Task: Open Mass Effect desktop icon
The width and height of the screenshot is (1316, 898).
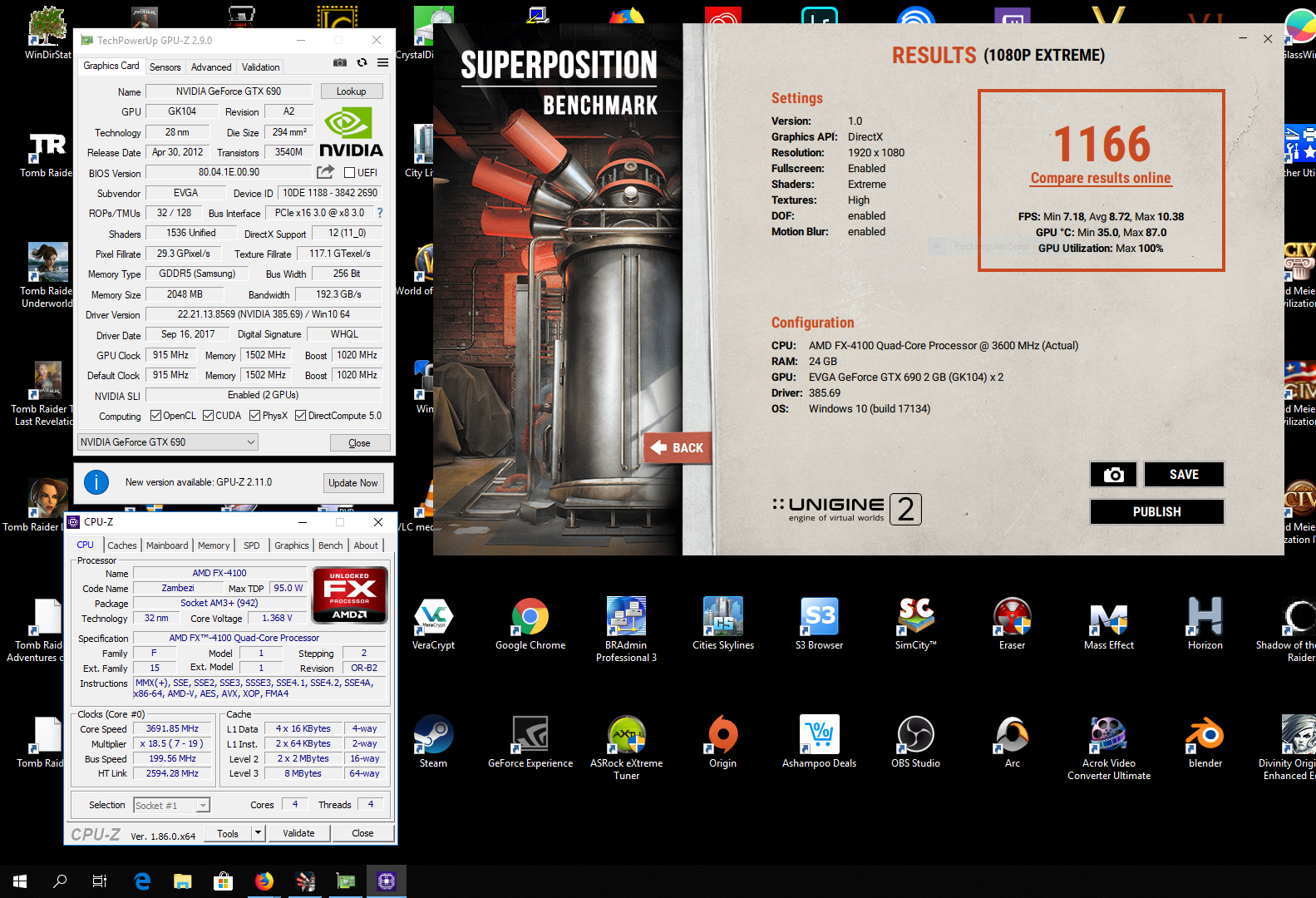Action: (x=1109, y=624)
